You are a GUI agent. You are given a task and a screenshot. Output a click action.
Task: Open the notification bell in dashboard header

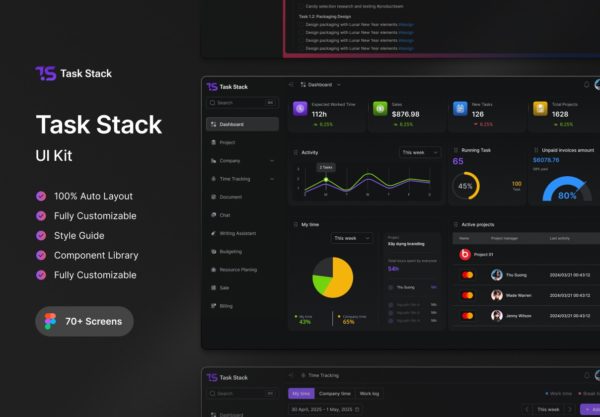coord(587,85)
